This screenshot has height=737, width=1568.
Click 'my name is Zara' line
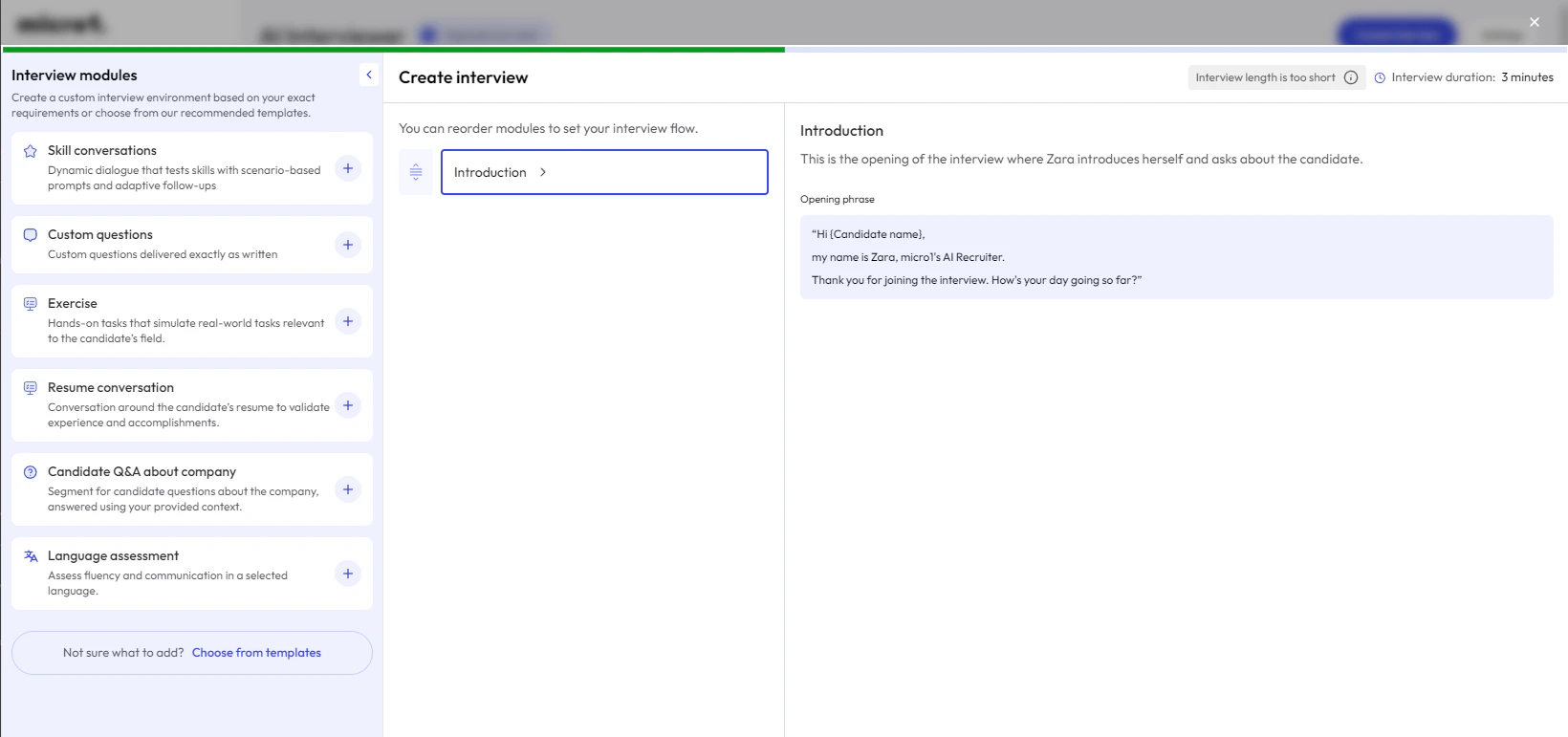908,257
